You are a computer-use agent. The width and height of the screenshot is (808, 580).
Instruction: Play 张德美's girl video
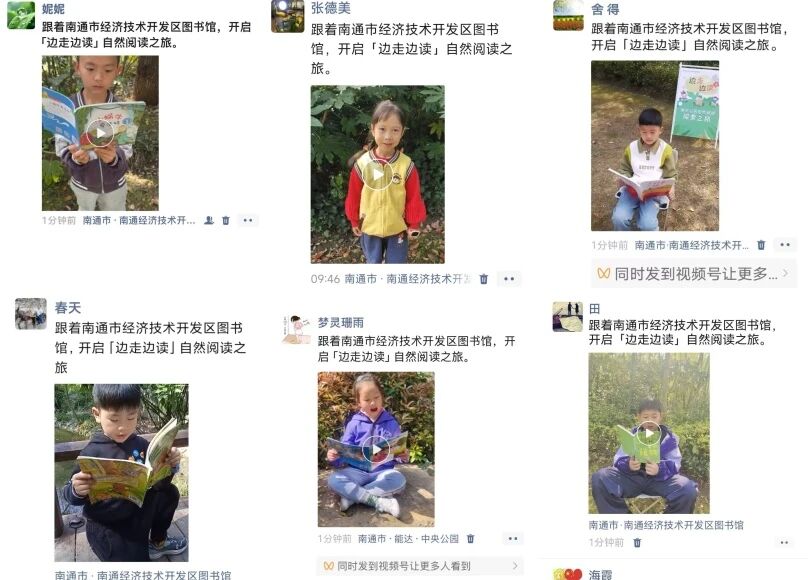[x=377, y=175]
